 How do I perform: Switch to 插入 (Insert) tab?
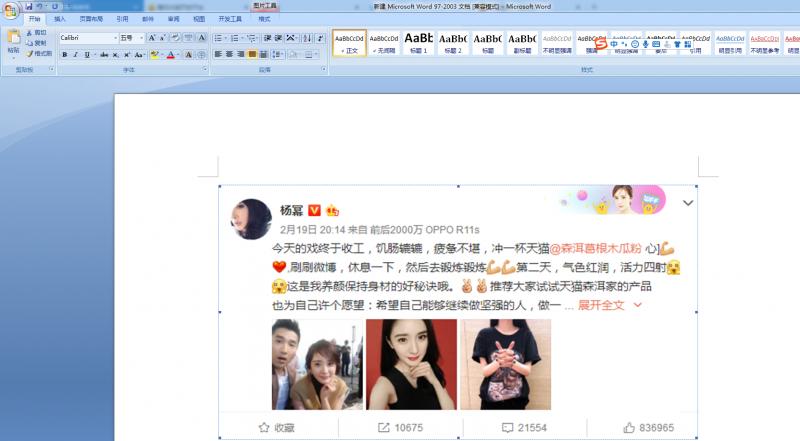[x=60, y=19]
